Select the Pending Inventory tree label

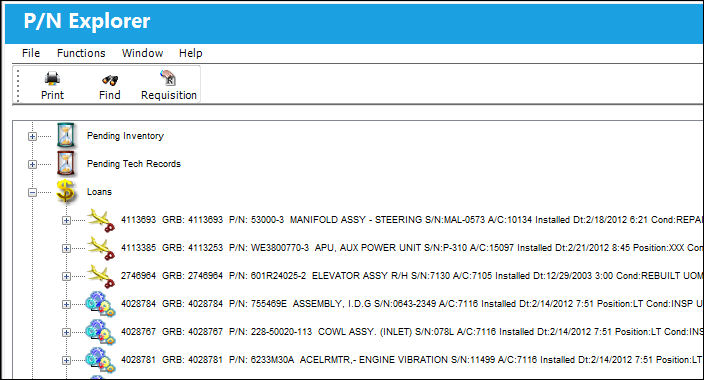coord(125,136)
